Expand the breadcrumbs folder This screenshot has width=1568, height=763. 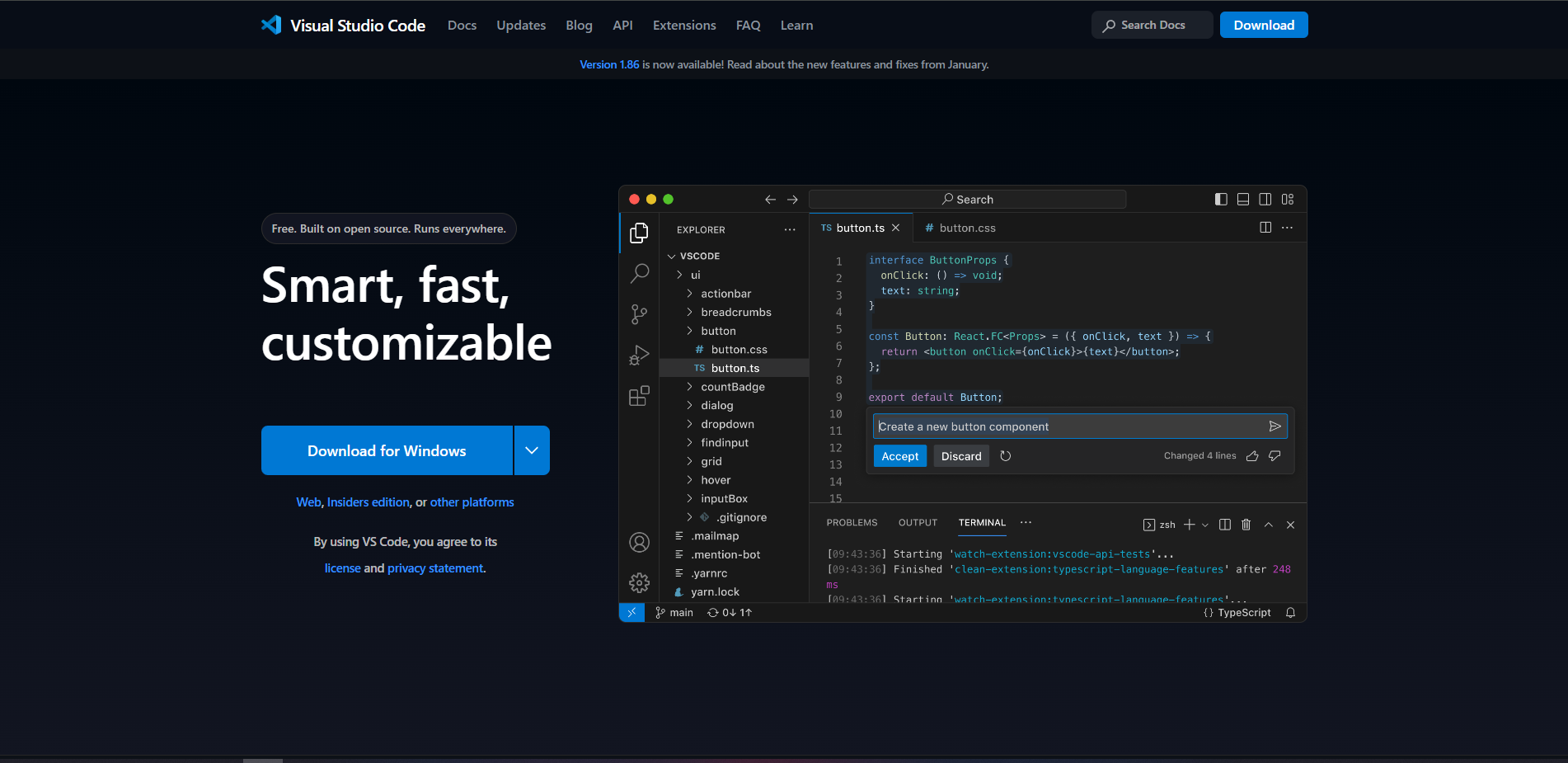pos(689,313)
